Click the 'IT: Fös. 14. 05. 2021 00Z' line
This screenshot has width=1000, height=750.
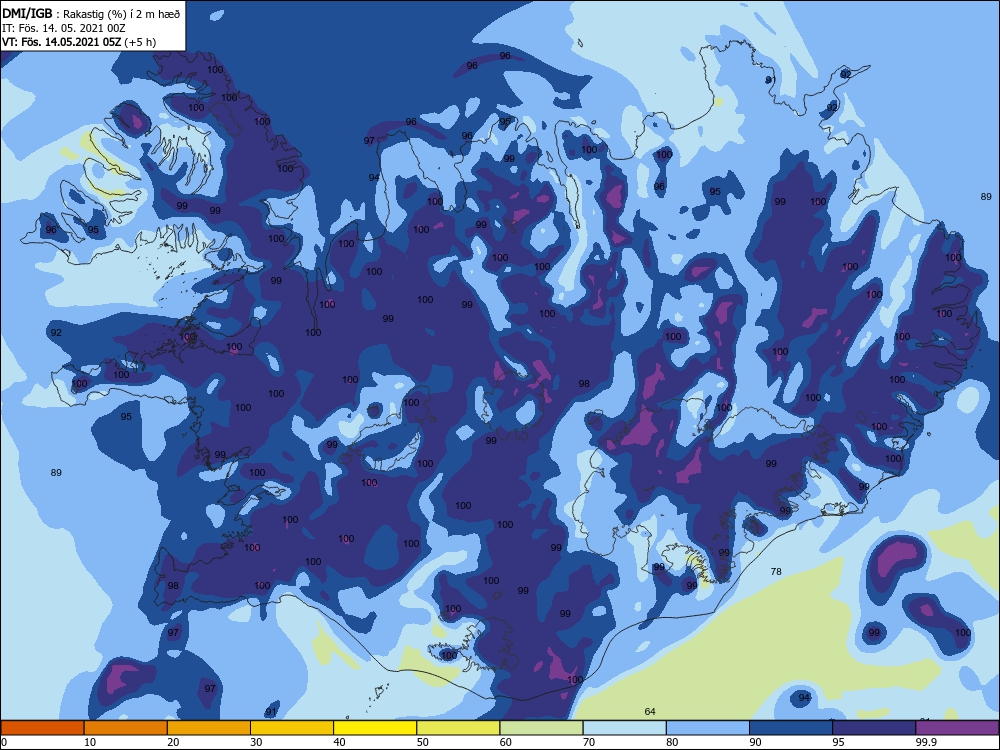[64, 28]
